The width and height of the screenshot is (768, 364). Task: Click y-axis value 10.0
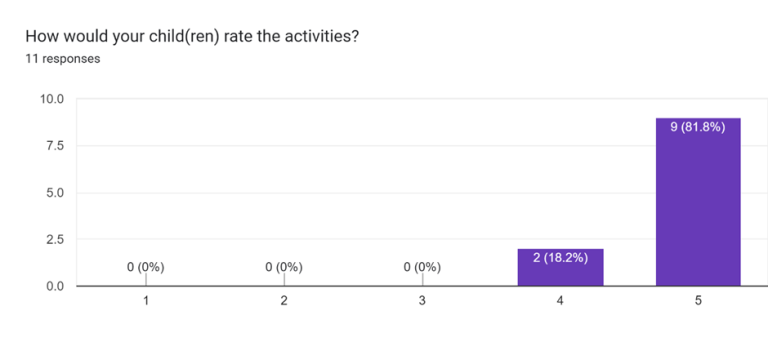click(x=52, y=99)
